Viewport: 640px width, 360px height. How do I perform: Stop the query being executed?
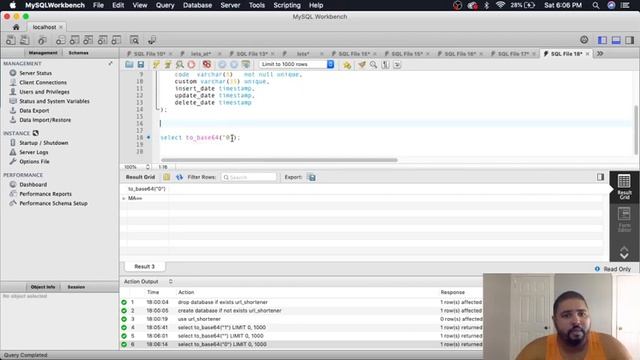tap(191, 64)
